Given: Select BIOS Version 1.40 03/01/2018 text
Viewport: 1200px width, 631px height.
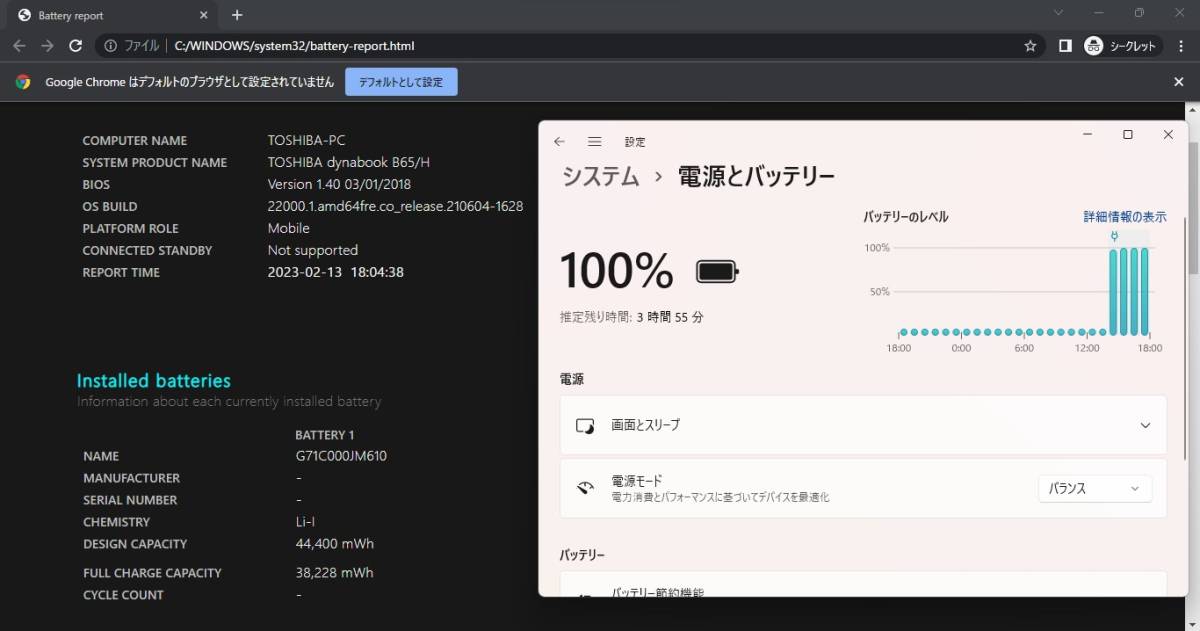Looking at the screenshot, I should coord(339,184).
